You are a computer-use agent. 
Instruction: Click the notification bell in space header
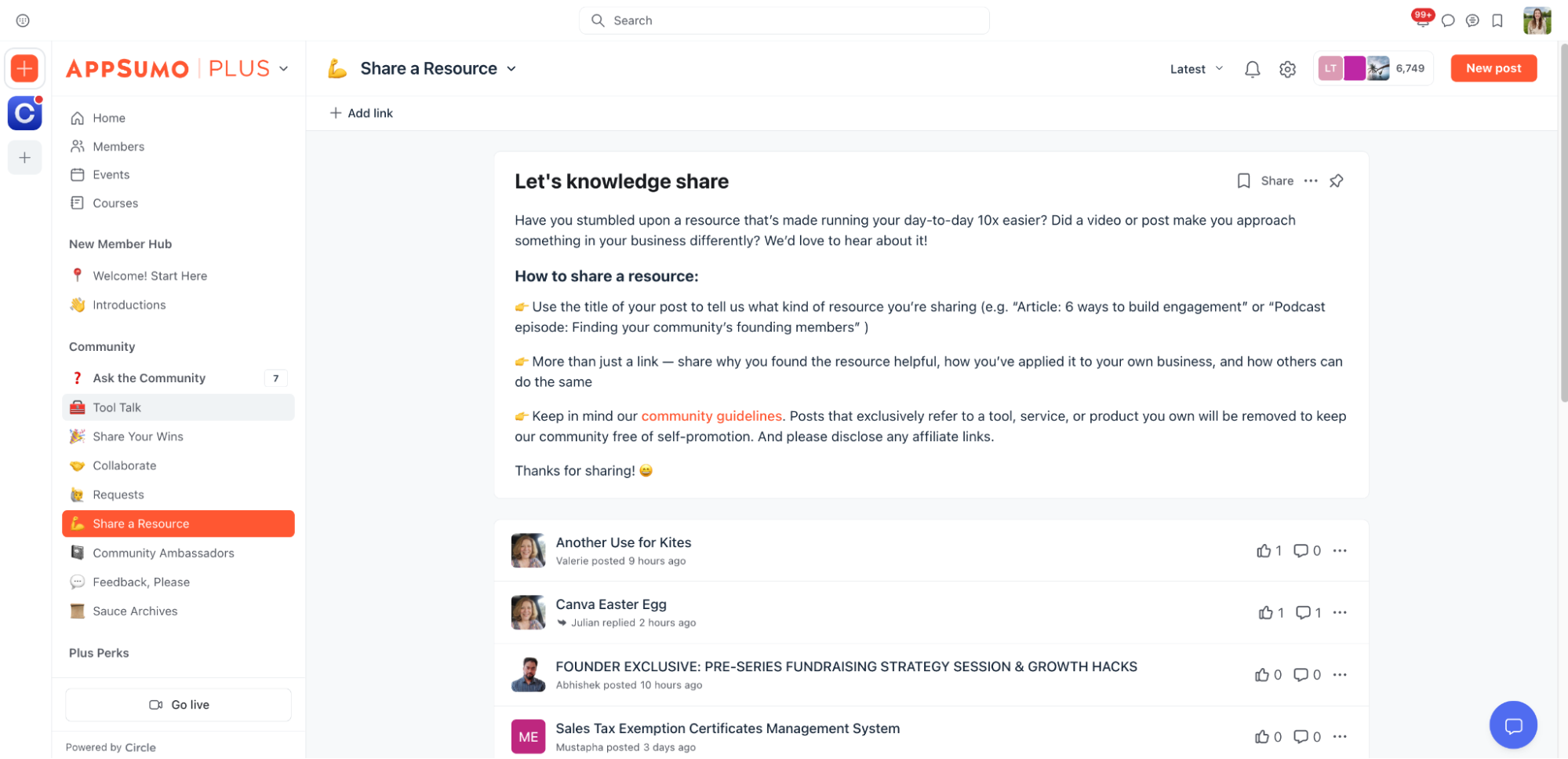[1252, 69]
